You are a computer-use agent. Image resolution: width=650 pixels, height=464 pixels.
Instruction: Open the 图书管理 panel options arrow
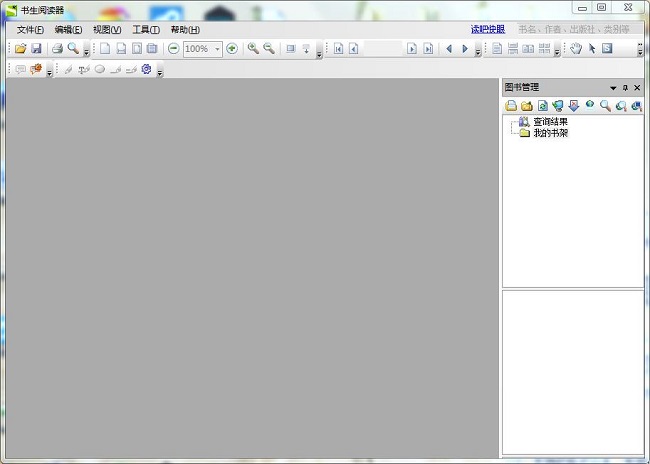(x=613, y=88)
